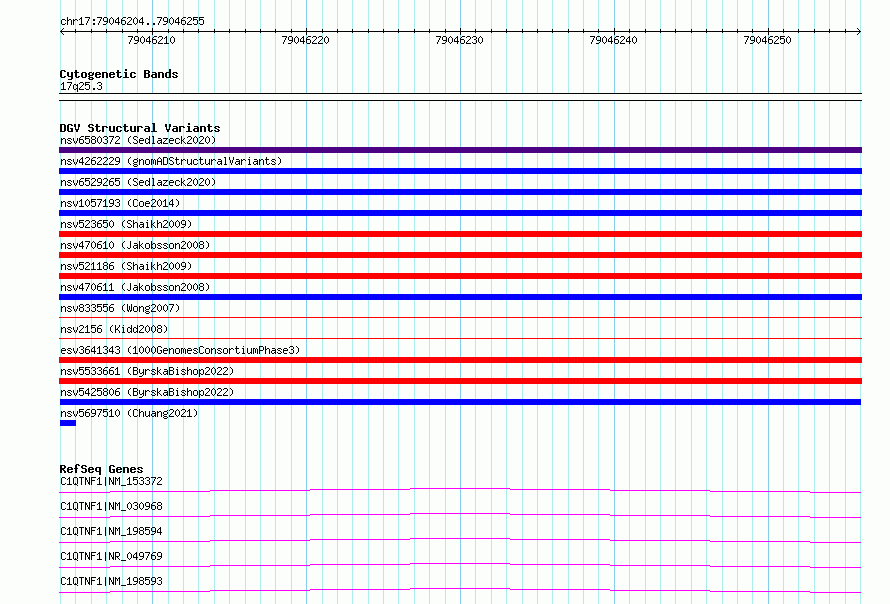Select the nsv523650 (Shaikh2009) variant label
This screenshot has height=604, width=890.
pos(126,224)
